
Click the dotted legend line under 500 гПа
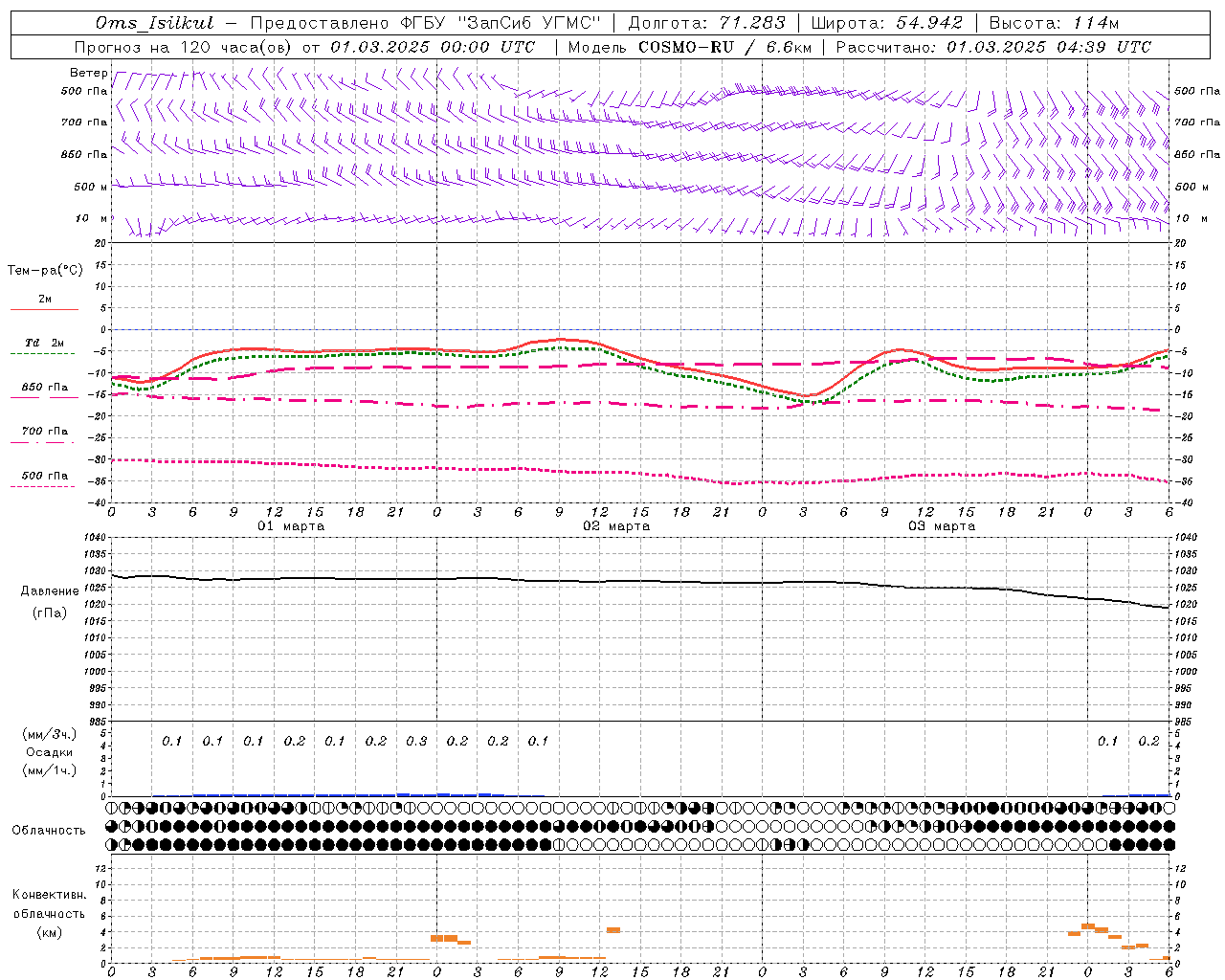pos(44,486)
